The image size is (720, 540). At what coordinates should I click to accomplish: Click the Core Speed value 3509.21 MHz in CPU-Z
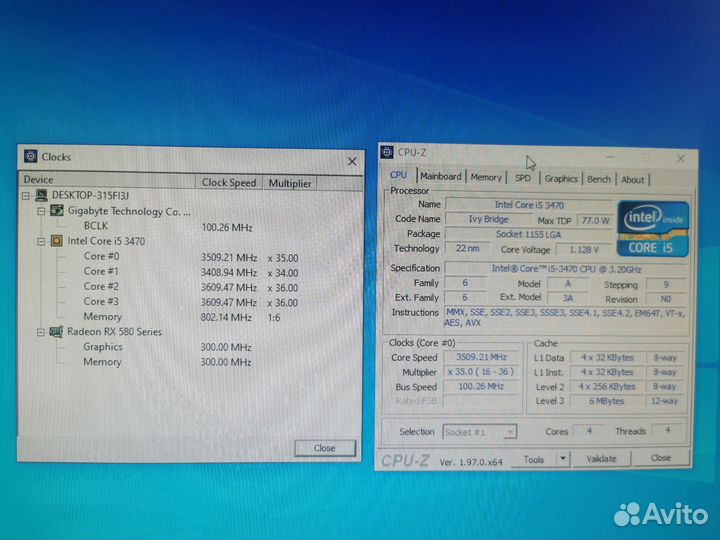(x=481, y=357)
